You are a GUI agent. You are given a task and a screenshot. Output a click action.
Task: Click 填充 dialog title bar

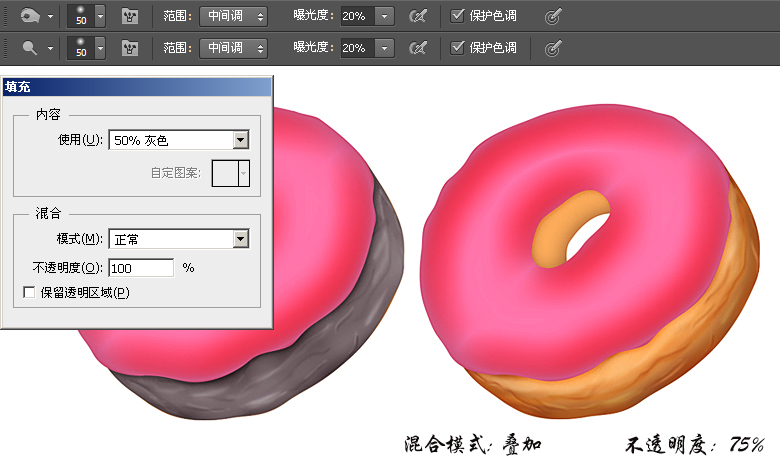pyautogui.click(x=137, y=87)
